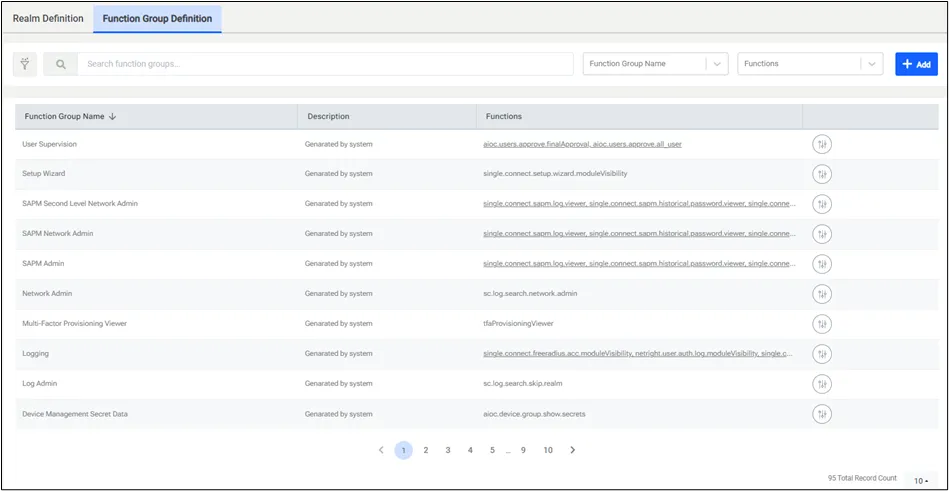949x491 pixels.
Task: Change page size dropdown showing 10
Action: pos(919,481)
